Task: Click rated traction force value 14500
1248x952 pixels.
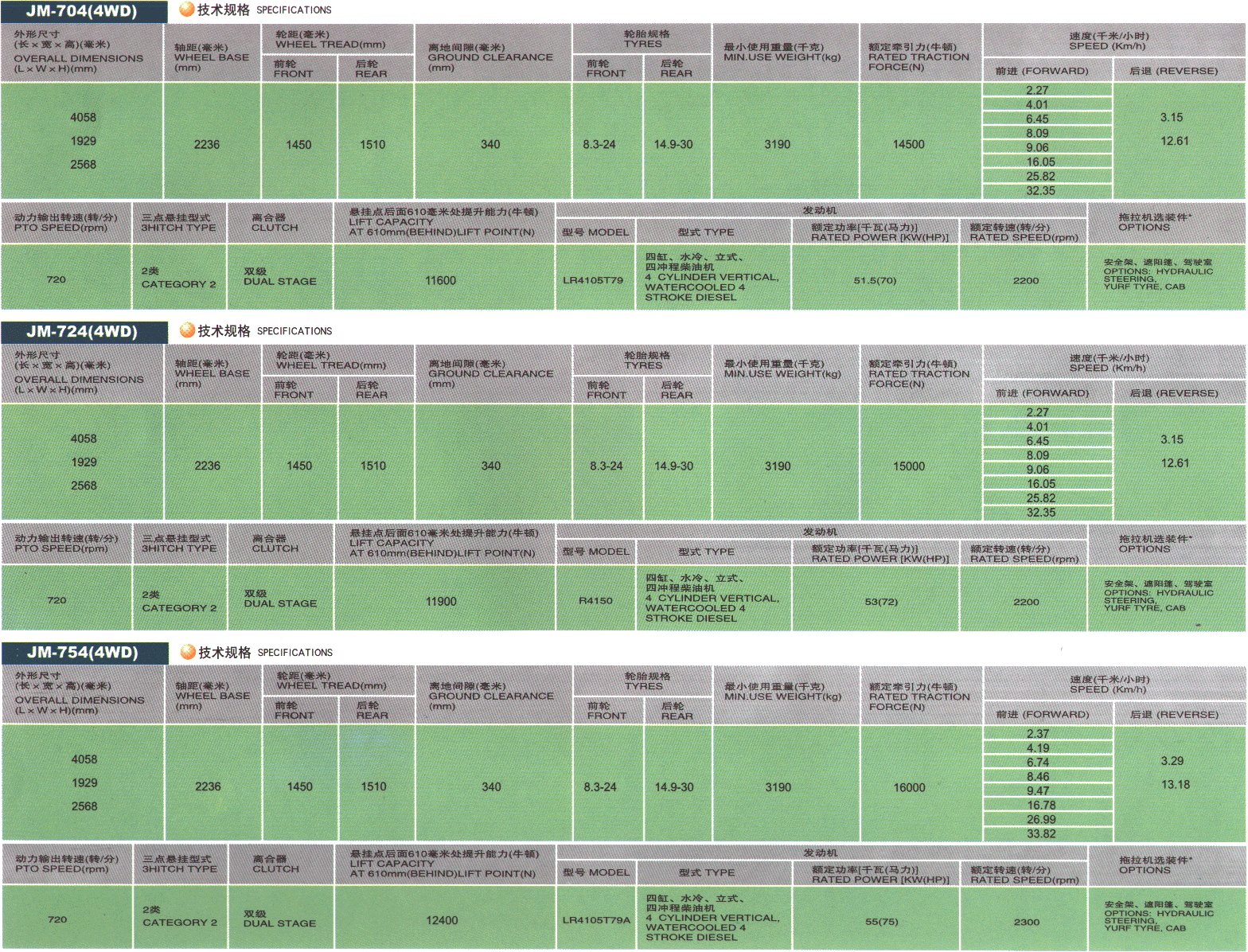Action: (x=909, y=144)
